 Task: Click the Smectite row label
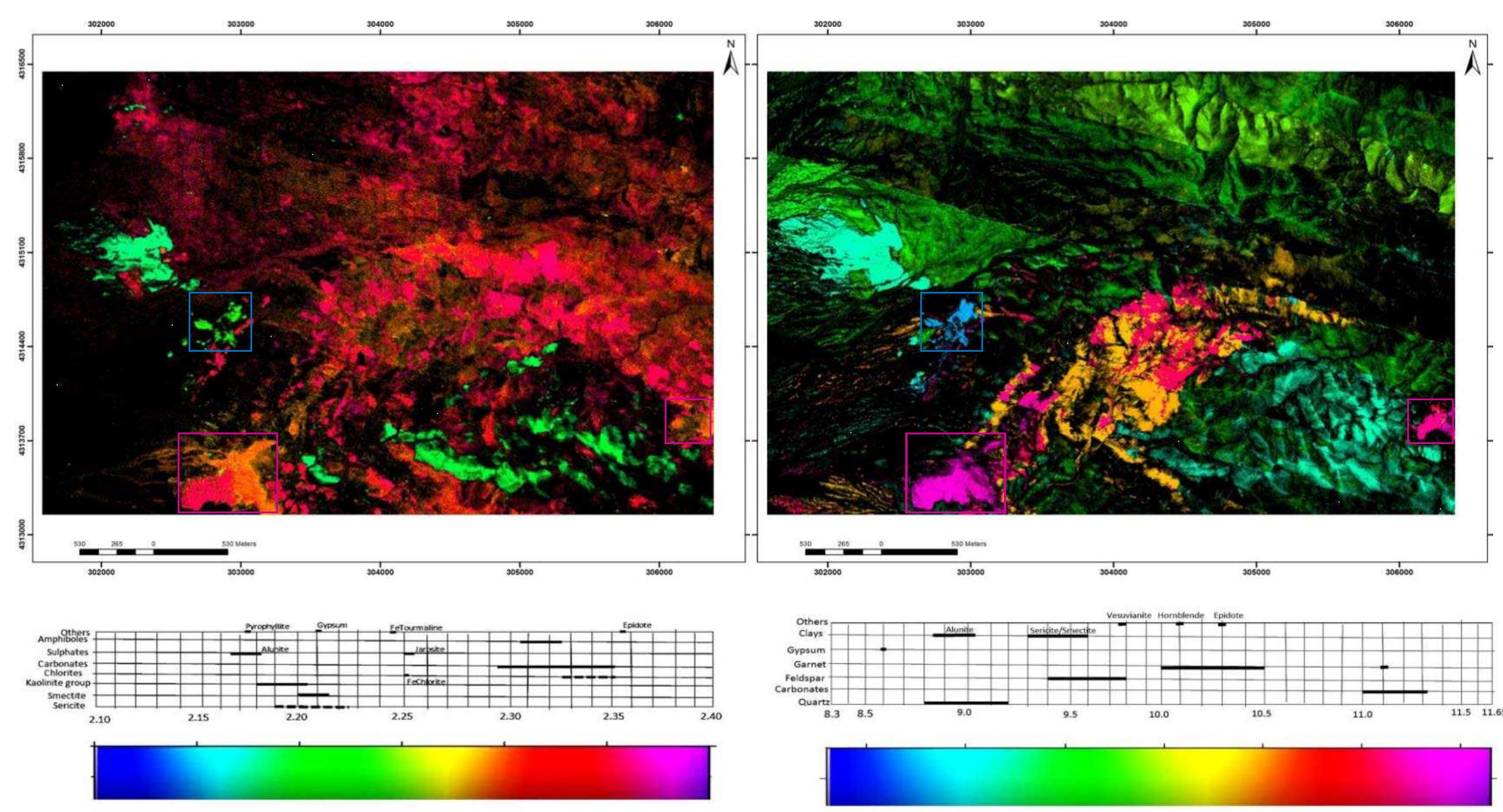click(66, 696)
